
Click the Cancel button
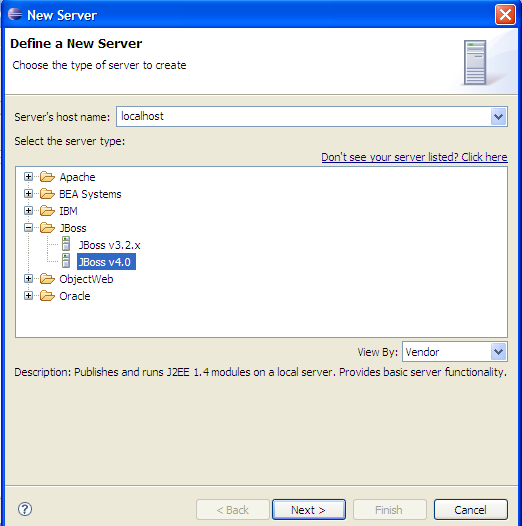(470, 510)
